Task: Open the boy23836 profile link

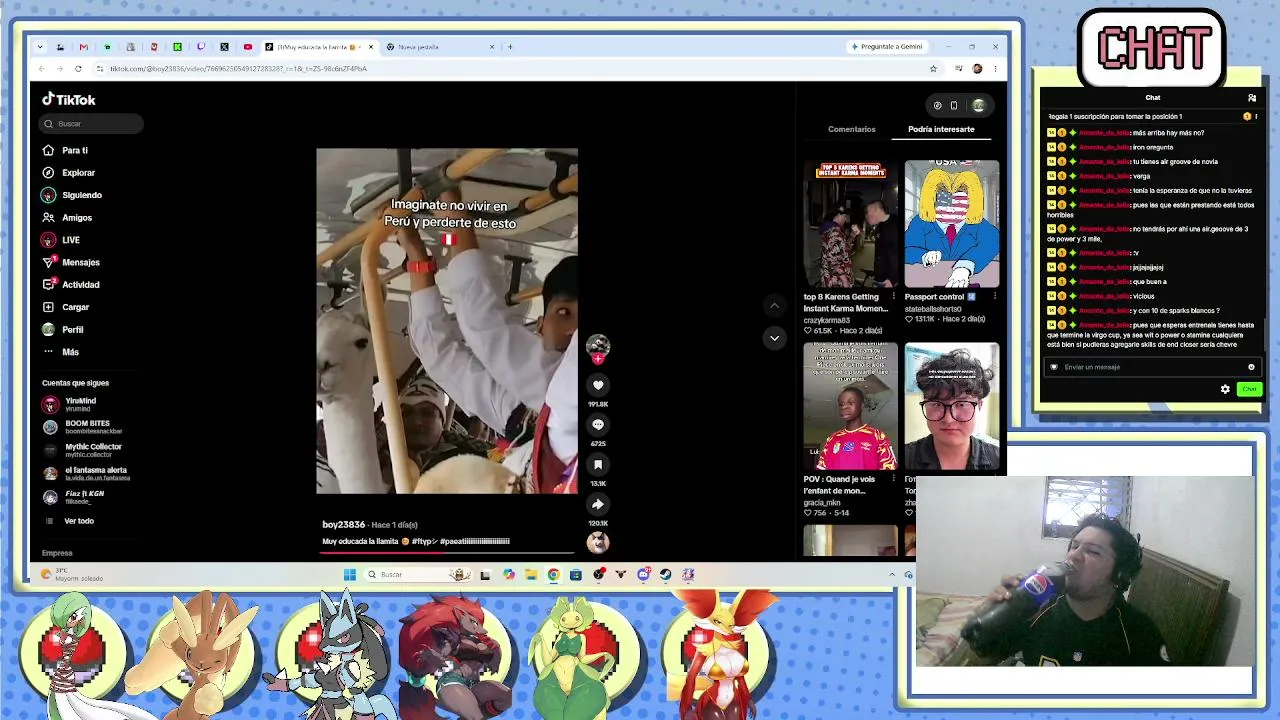Action: pos(343,525)
